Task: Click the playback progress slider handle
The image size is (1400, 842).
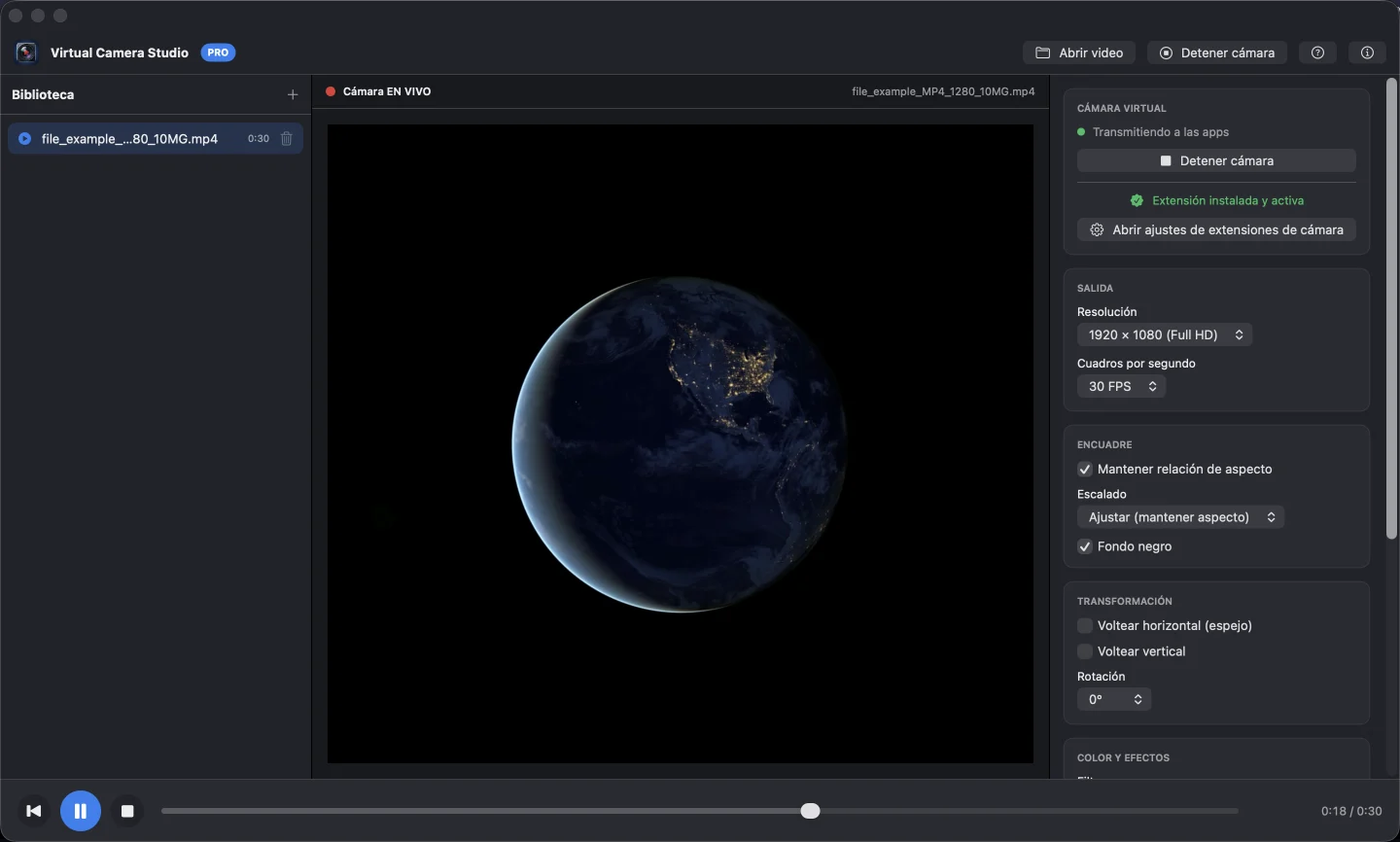Action: click(811, 811)
